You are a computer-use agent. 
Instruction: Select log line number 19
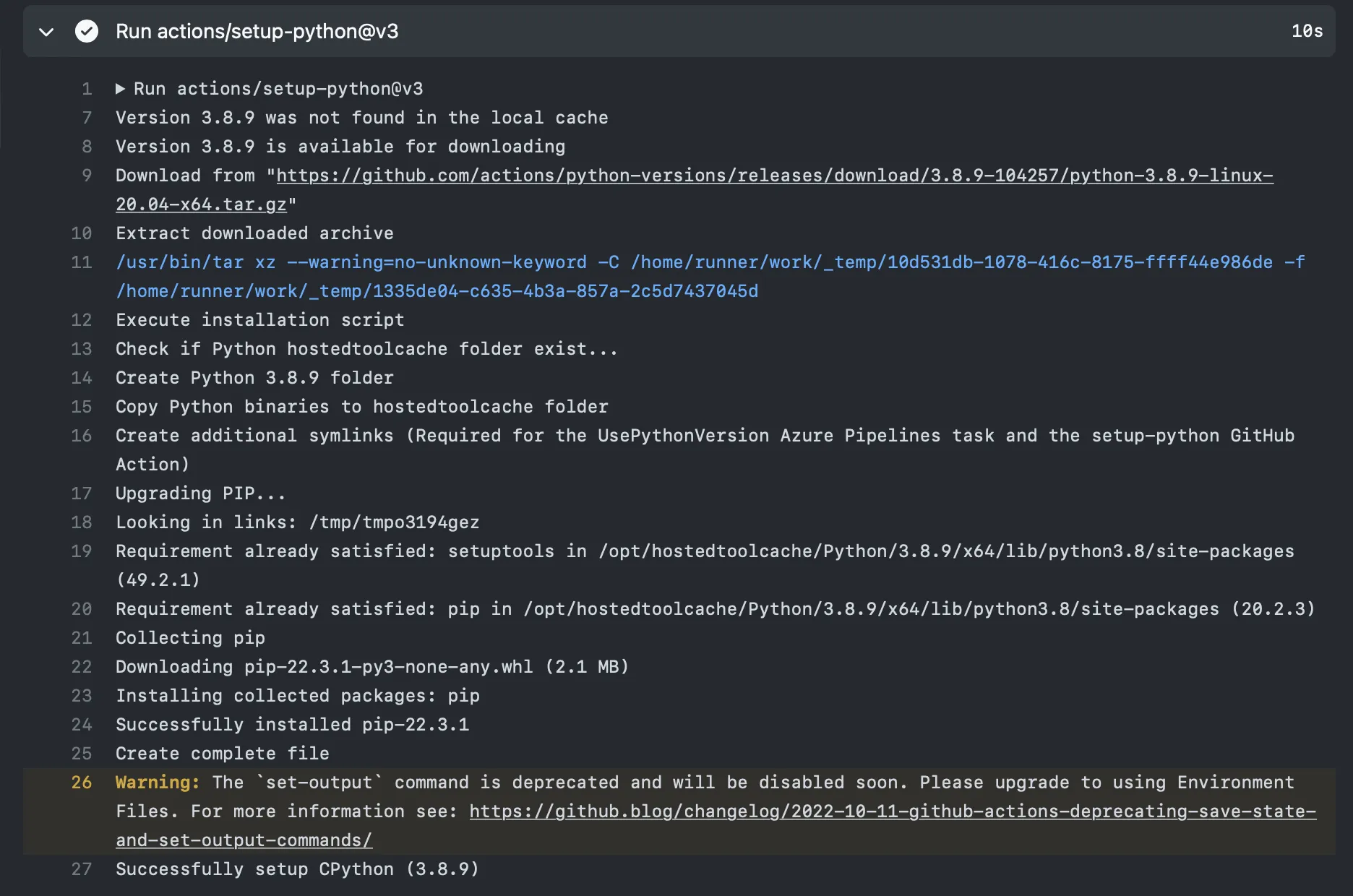click(82, 551)
